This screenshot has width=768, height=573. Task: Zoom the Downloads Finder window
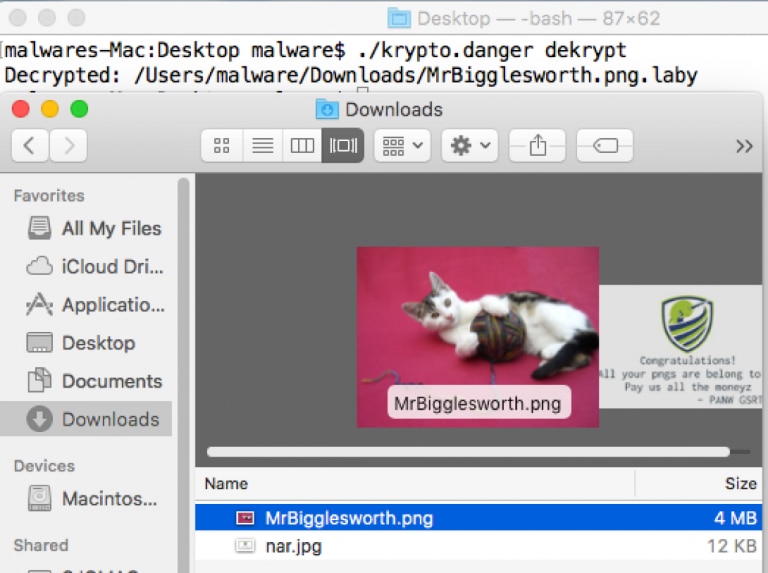79,109
